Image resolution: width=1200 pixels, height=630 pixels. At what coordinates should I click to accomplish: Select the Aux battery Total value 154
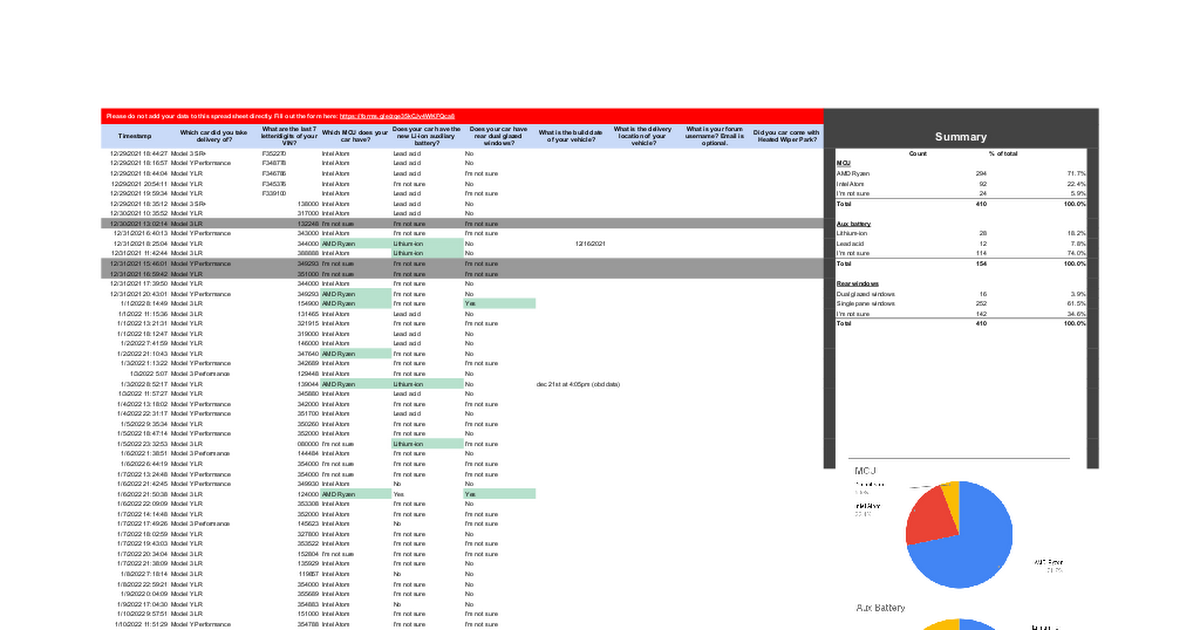pos(980,264)
